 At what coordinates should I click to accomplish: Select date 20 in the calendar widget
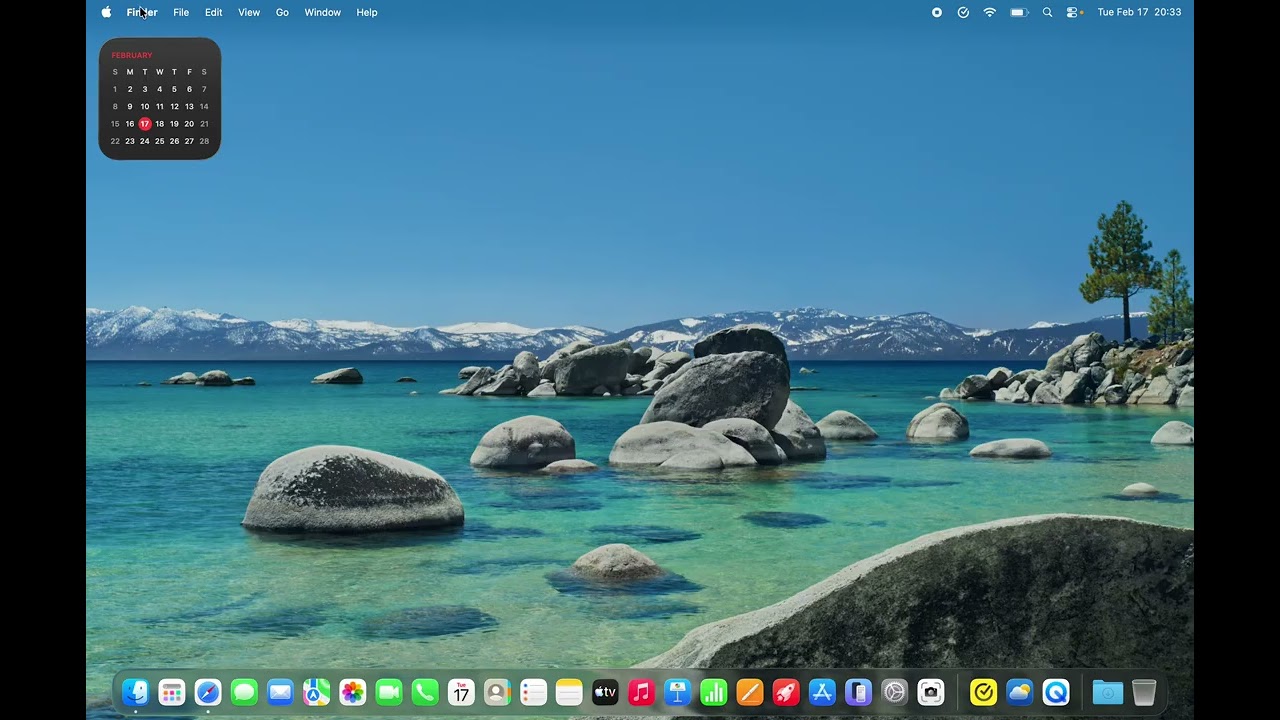click(x=189, y=124)
